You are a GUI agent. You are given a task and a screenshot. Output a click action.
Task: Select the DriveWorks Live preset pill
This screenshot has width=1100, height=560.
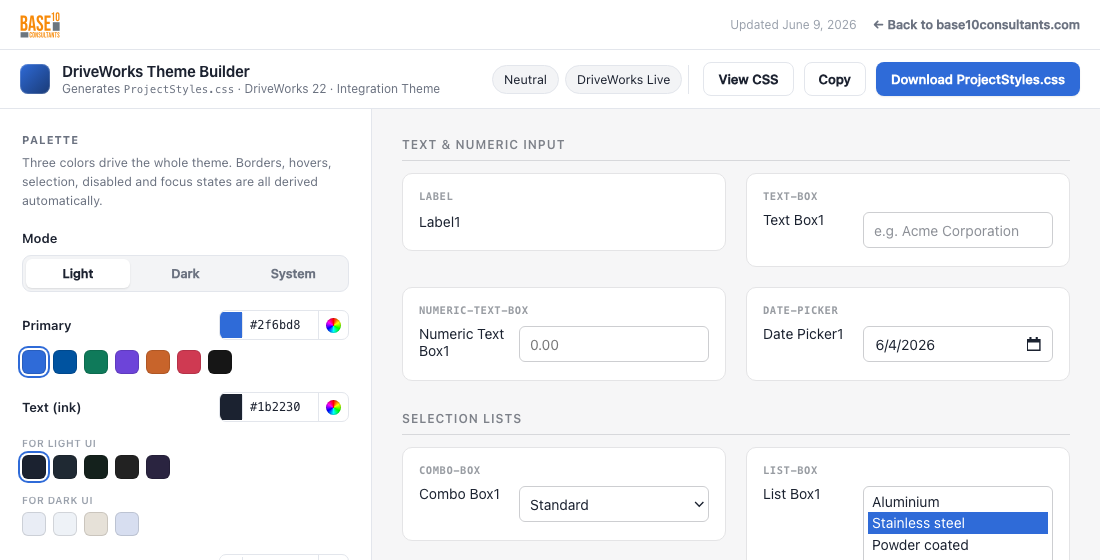pos(623,79)
